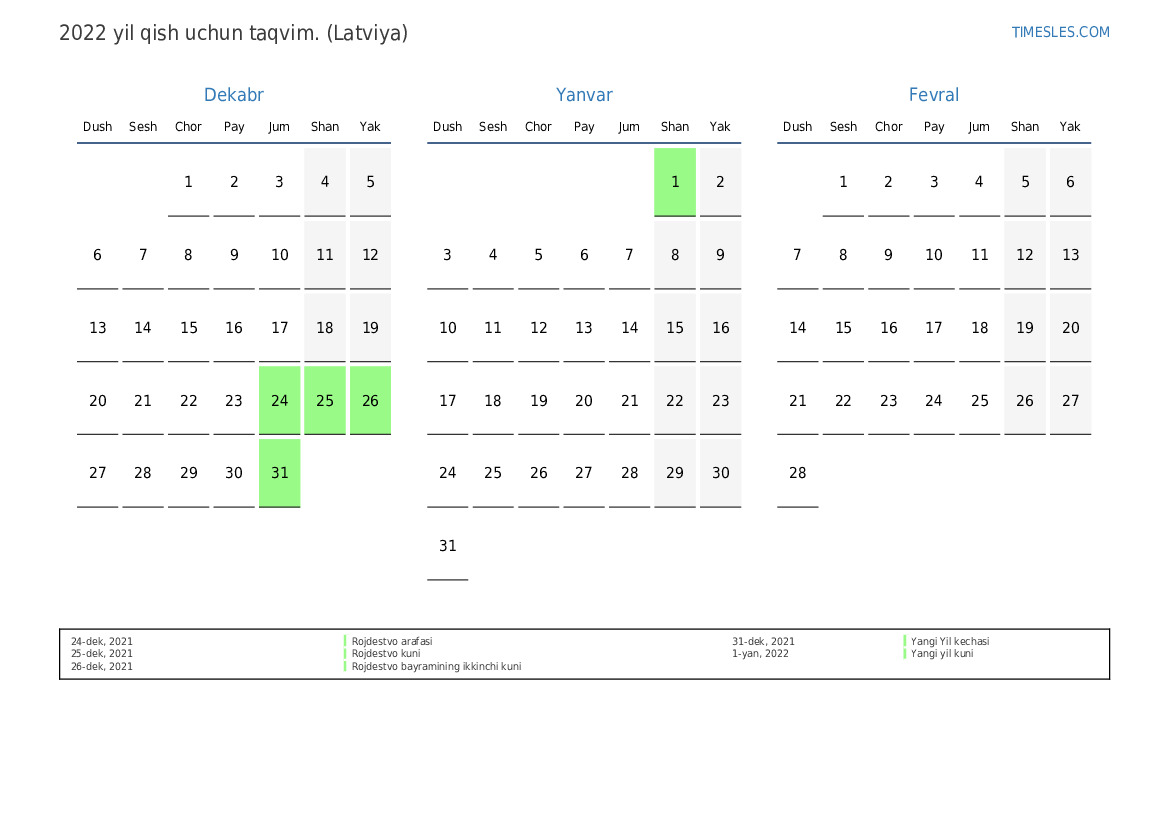
Task: Click December 9 in Dekabr calendar
Action: pyautogui.click(x=234, y=255)
